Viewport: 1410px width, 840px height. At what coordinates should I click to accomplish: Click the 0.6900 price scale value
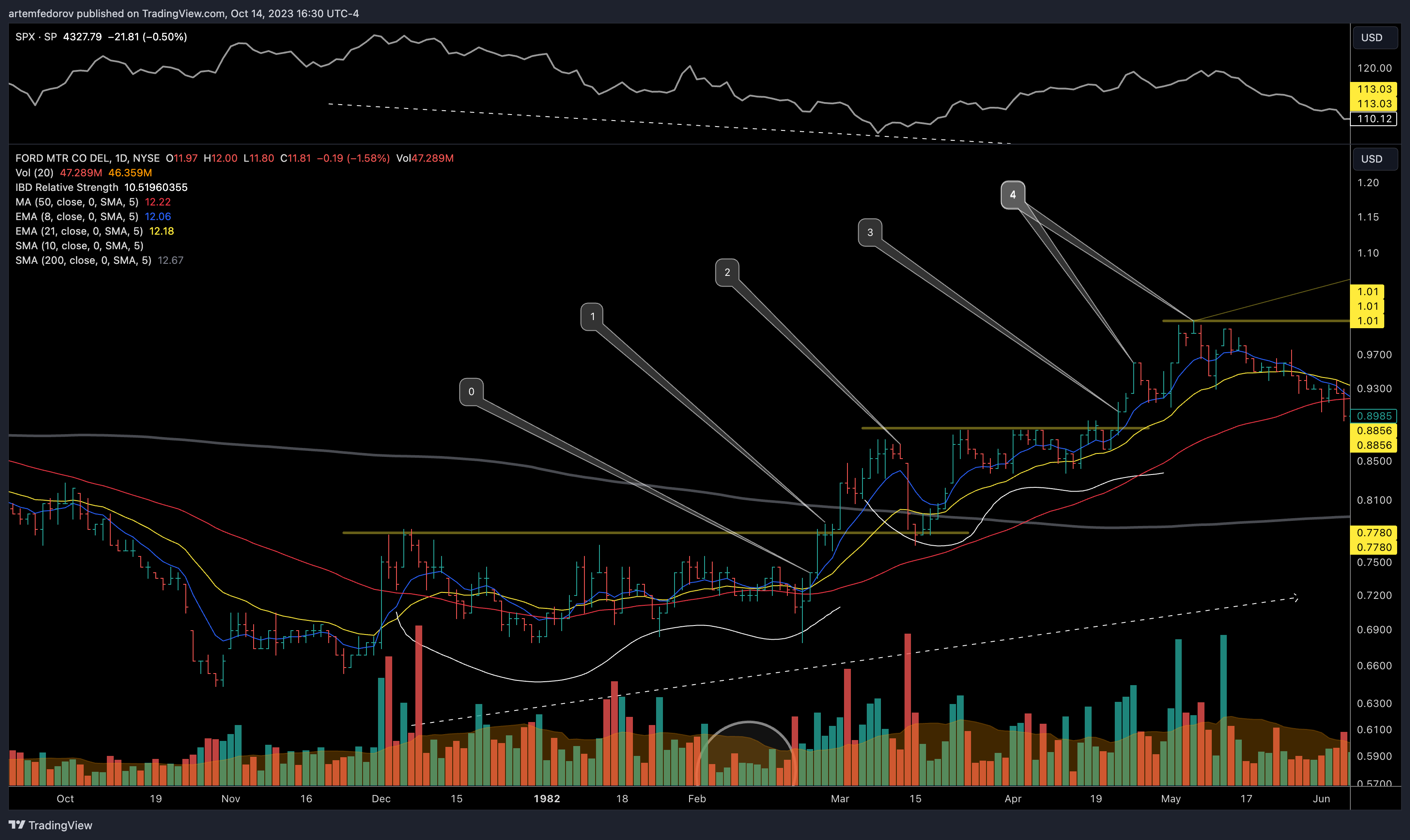[x=1374, y=630]
